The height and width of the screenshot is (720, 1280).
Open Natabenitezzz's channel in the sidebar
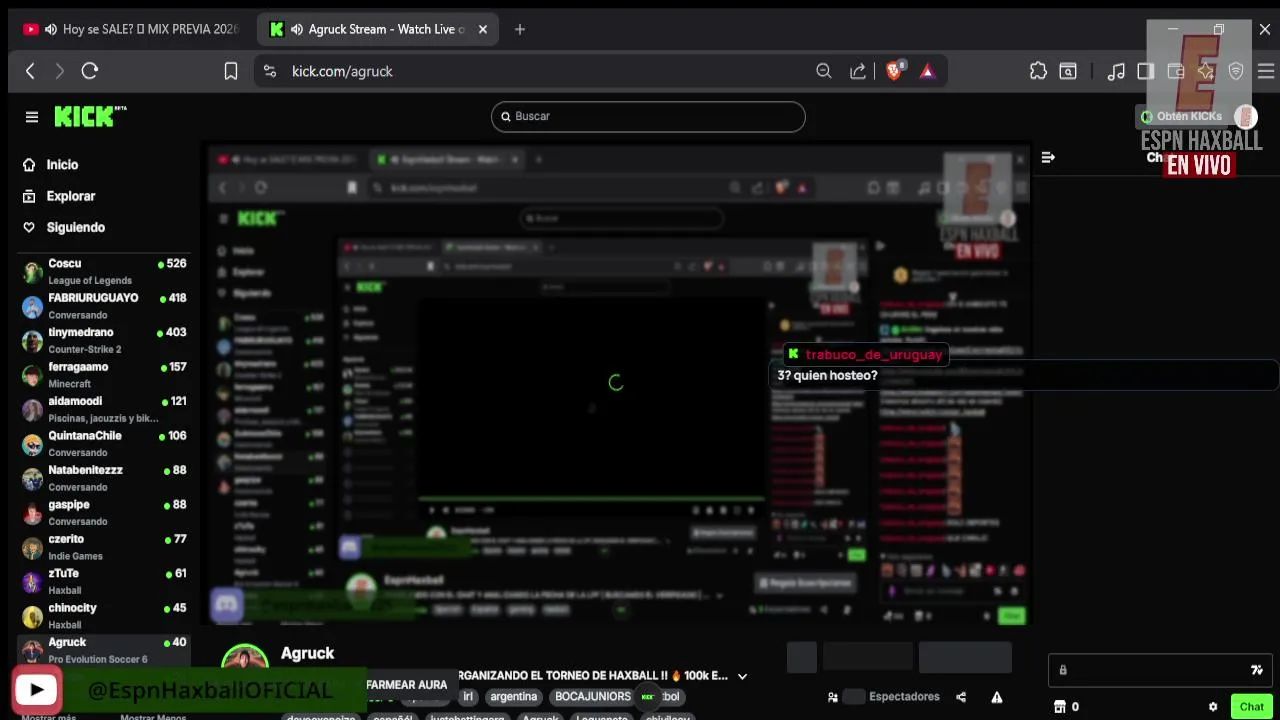104,478
